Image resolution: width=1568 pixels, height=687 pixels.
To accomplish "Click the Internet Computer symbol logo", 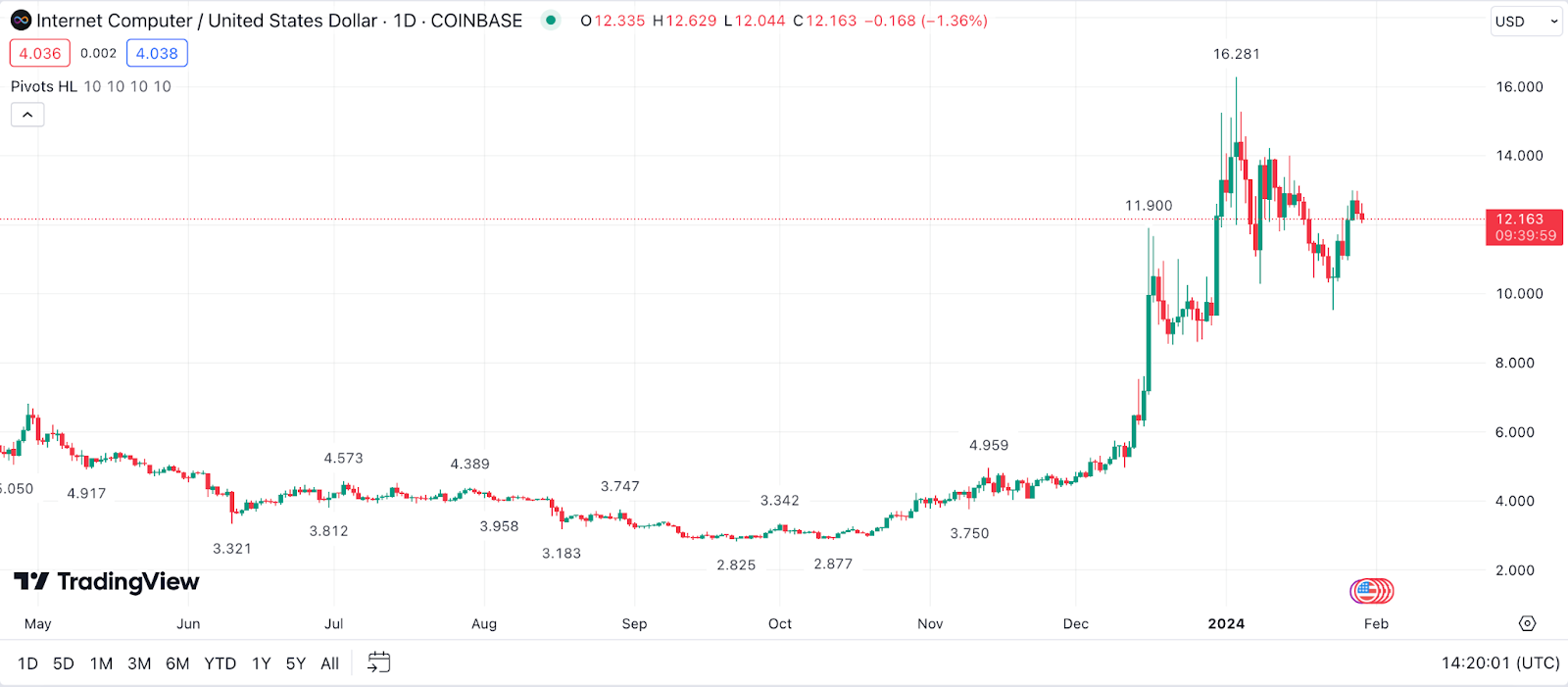I will coord(21,21).
